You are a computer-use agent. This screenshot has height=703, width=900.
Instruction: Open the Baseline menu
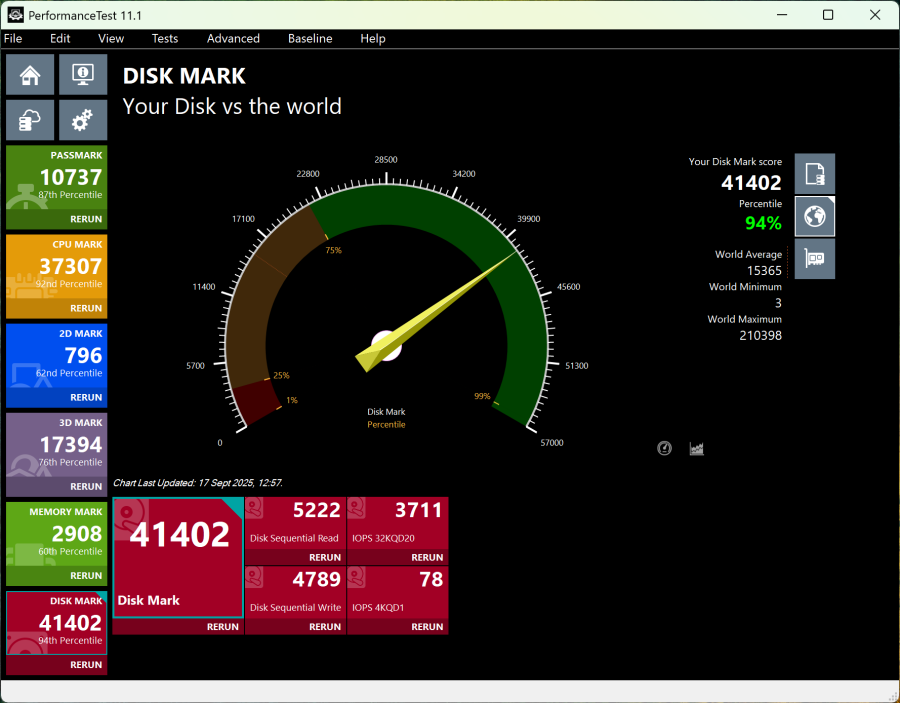point(310,39)
